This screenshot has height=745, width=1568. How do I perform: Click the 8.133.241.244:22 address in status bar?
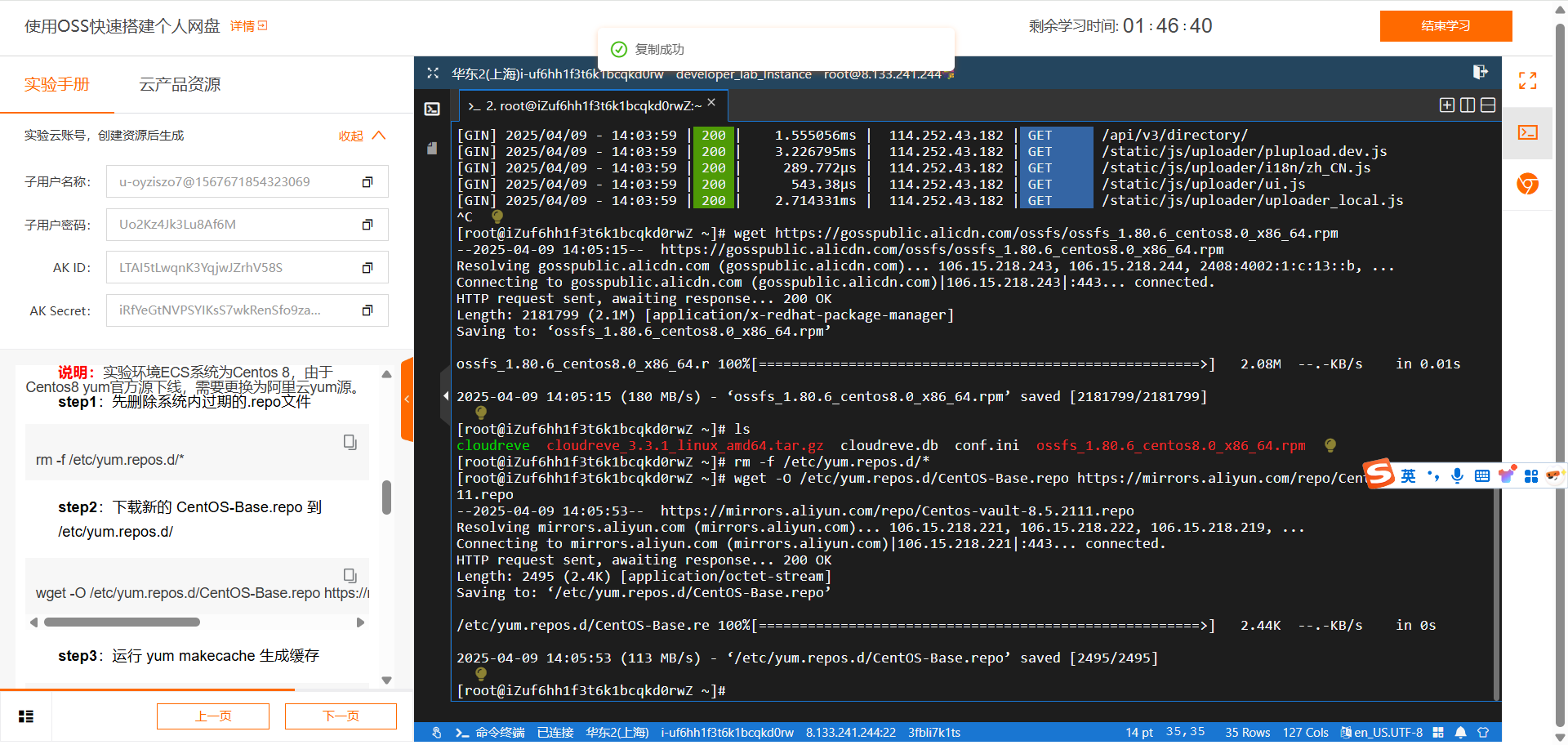pos(851,733)
